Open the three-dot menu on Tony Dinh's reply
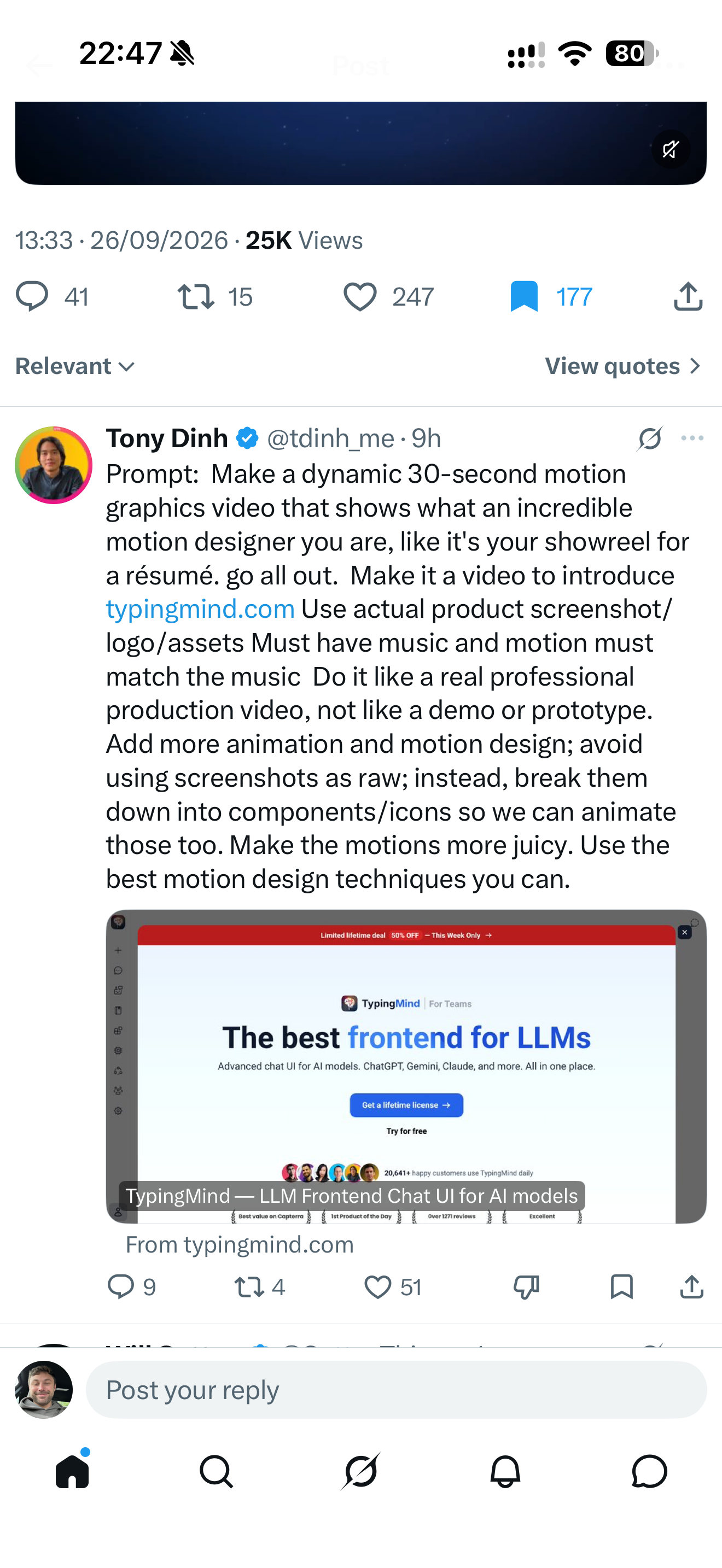 (692, 438)
